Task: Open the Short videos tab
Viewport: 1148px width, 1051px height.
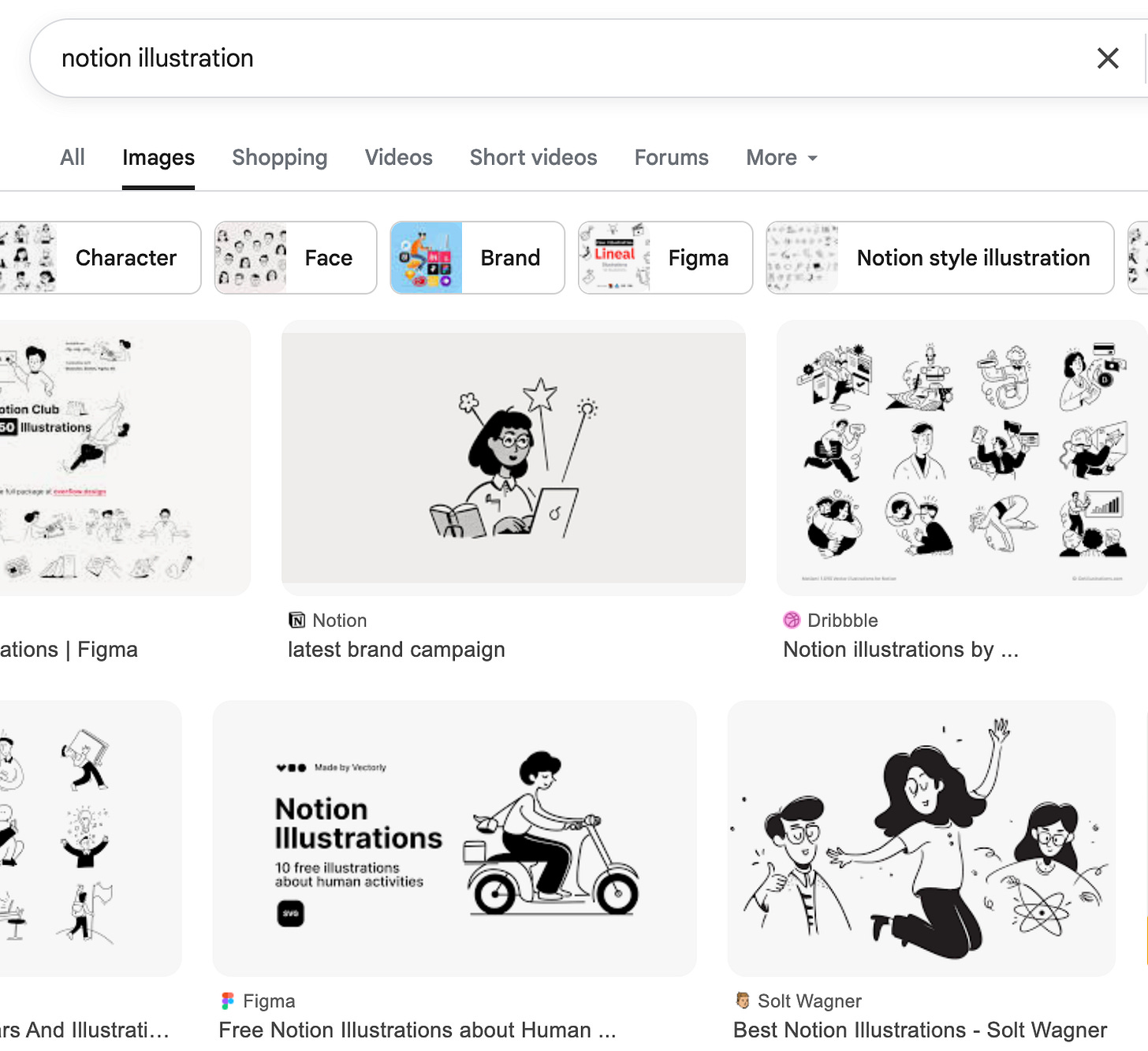Action: pyautogui.click(x=534, y=157)
